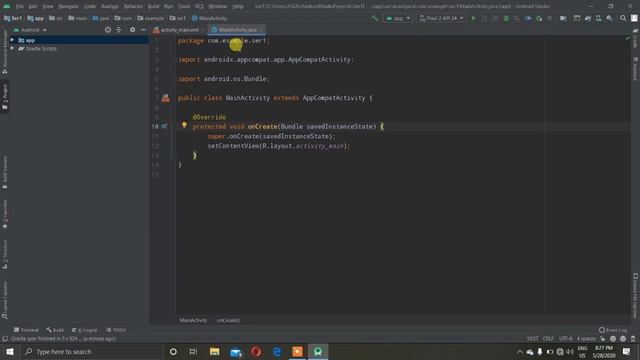Open the Terminal tool window

click(x=26, y=330)
